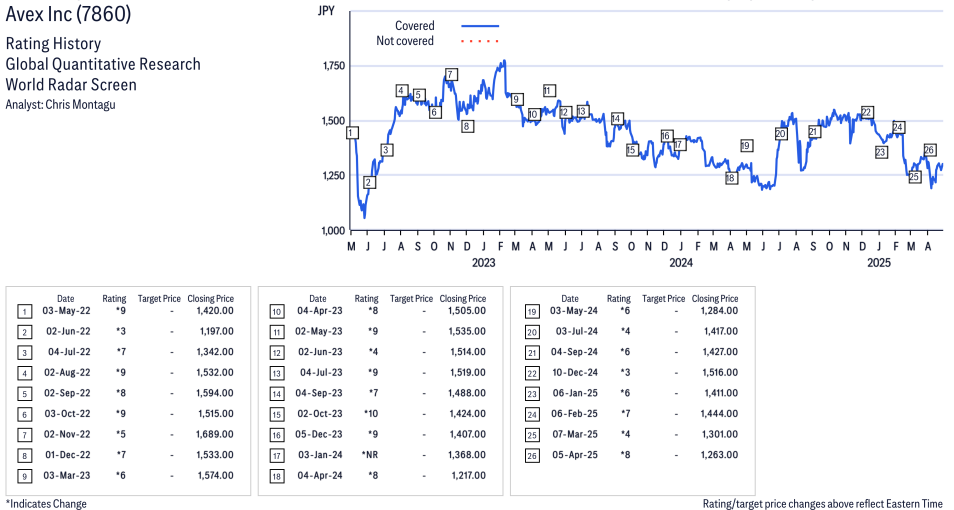
Task: Click chart marker 20 at July 2024
Action: click(781, 134)
